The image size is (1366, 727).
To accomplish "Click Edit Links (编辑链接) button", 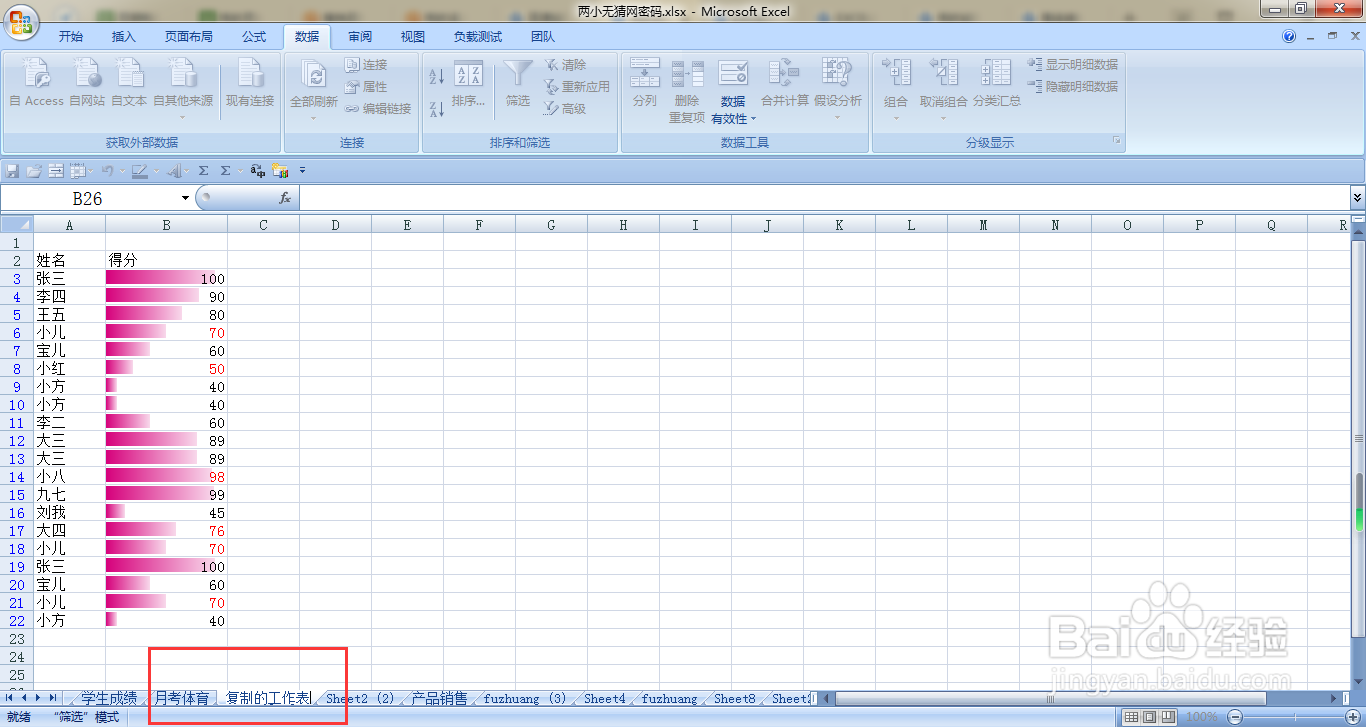I will 378,109.
